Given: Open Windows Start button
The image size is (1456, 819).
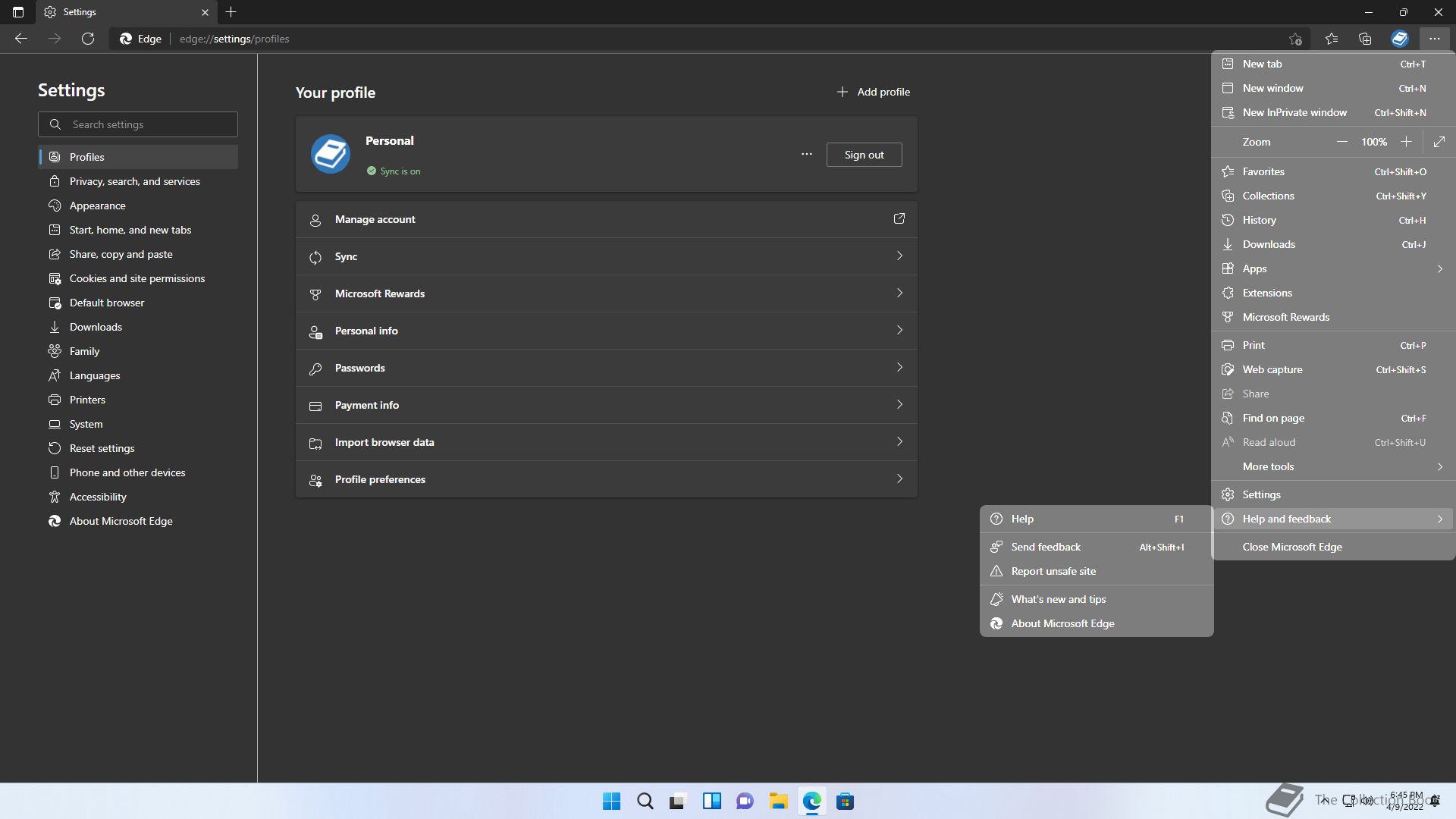Looking at the screenshot, I should coord(611,801).
